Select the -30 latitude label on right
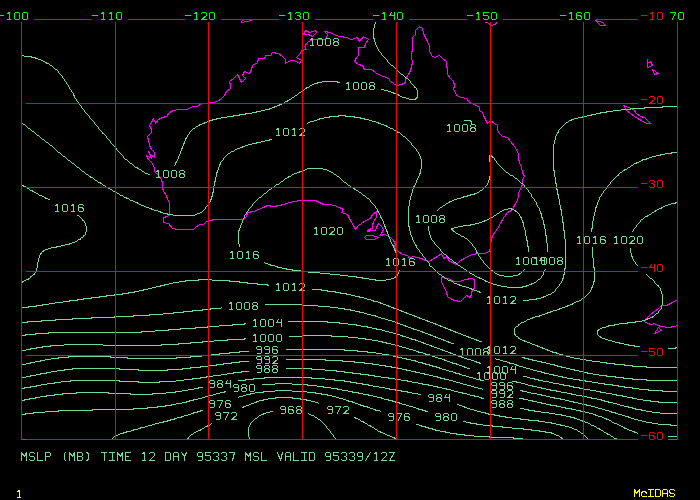 point(654,184)
